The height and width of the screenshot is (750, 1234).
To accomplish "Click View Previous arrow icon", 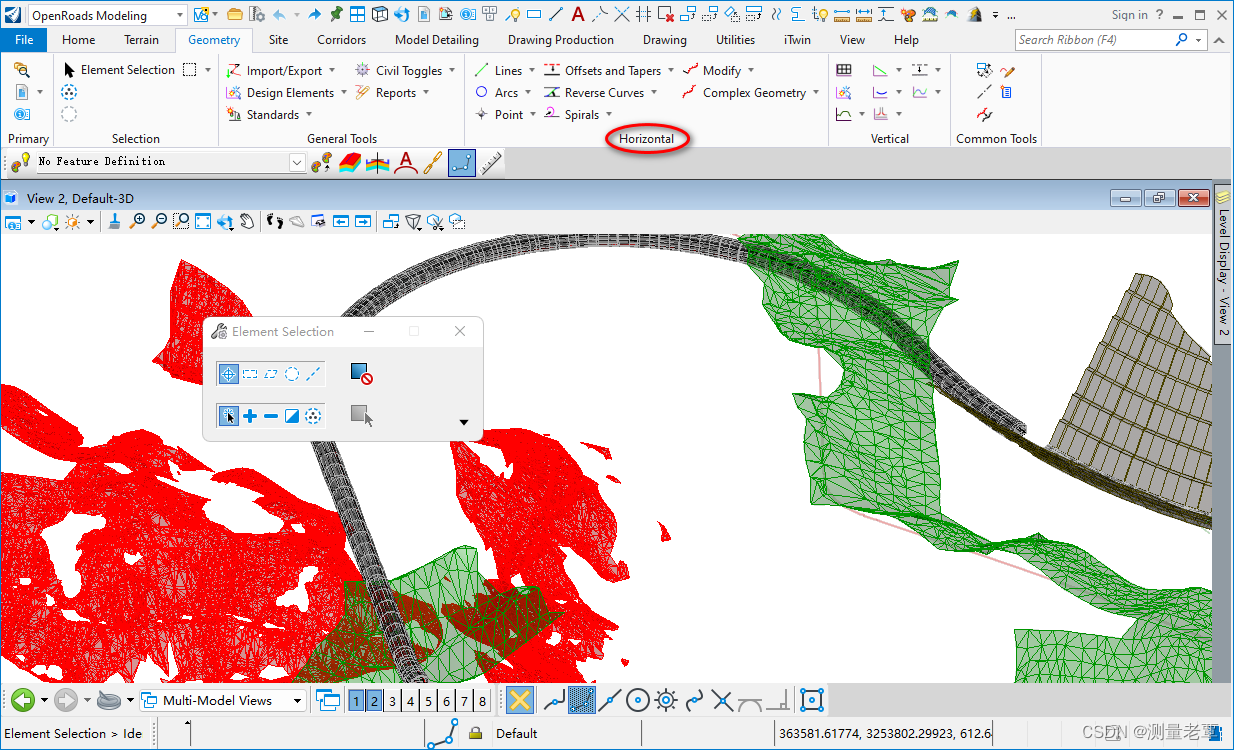I will coord(341,221).
